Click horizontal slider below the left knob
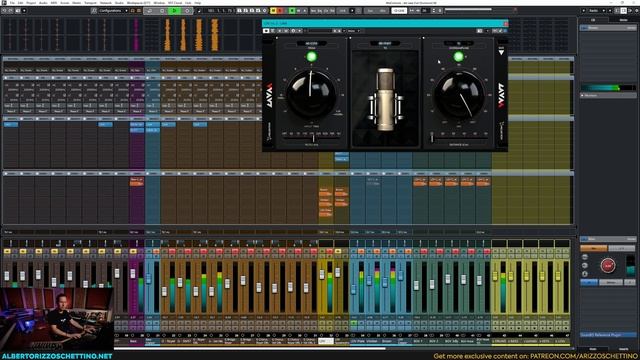This screenshot has width=640, height=360. coord(312,139)
